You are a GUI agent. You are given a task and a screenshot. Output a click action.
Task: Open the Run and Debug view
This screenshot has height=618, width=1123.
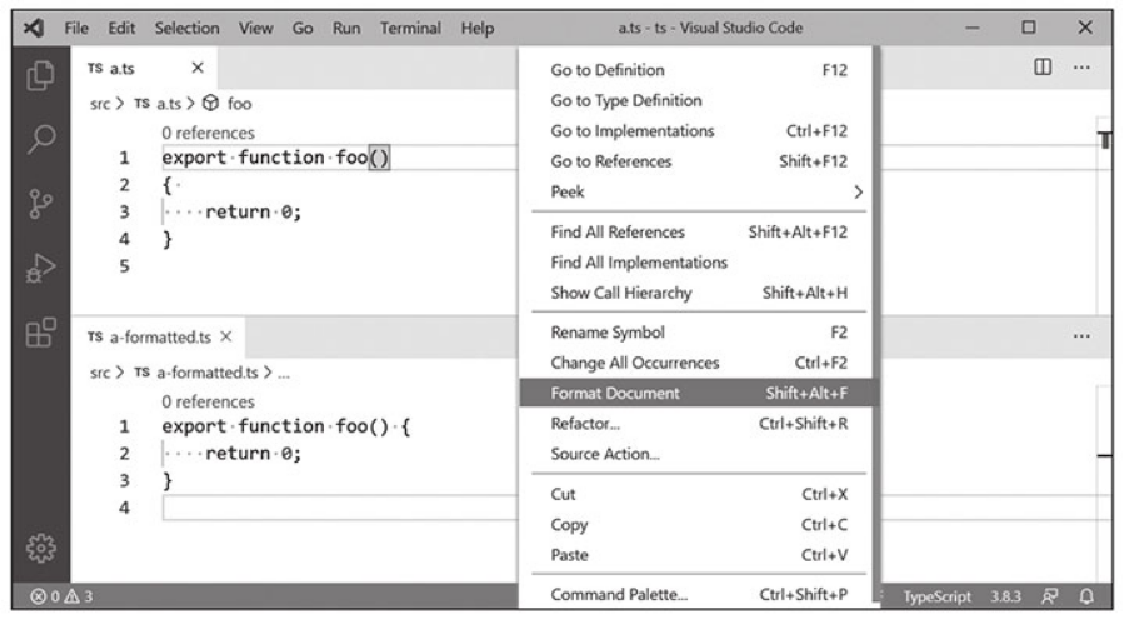coord(40,269)
